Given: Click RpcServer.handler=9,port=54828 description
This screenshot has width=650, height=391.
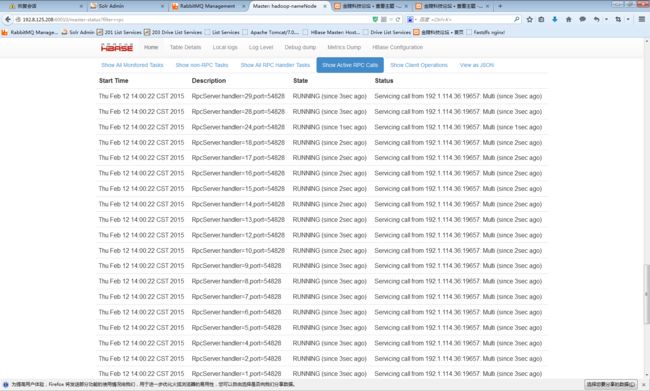Looking at the screenshot, I should [x=236, y=266].
